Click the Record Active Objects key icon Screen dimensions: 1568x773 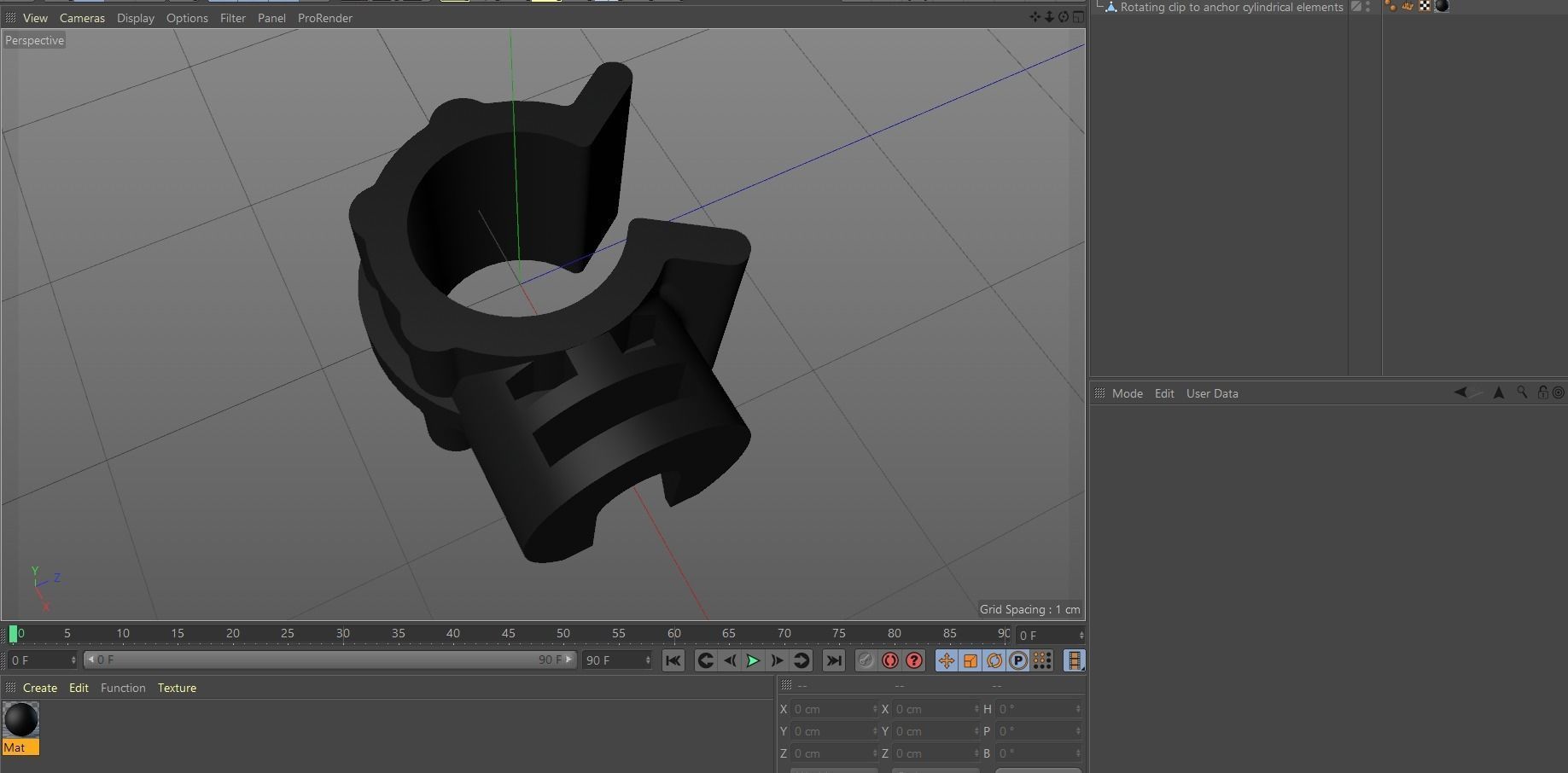pos(866,660)
